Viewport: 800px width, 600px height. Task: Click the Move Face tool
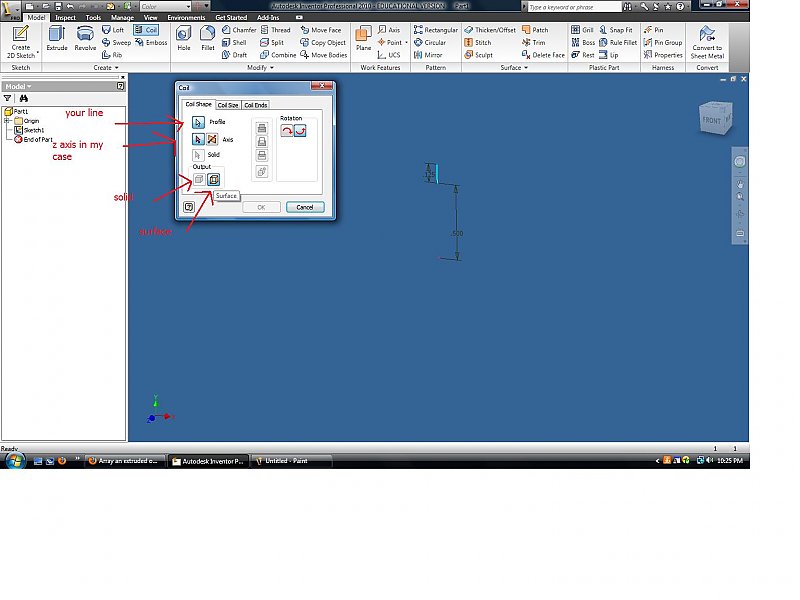321,30
